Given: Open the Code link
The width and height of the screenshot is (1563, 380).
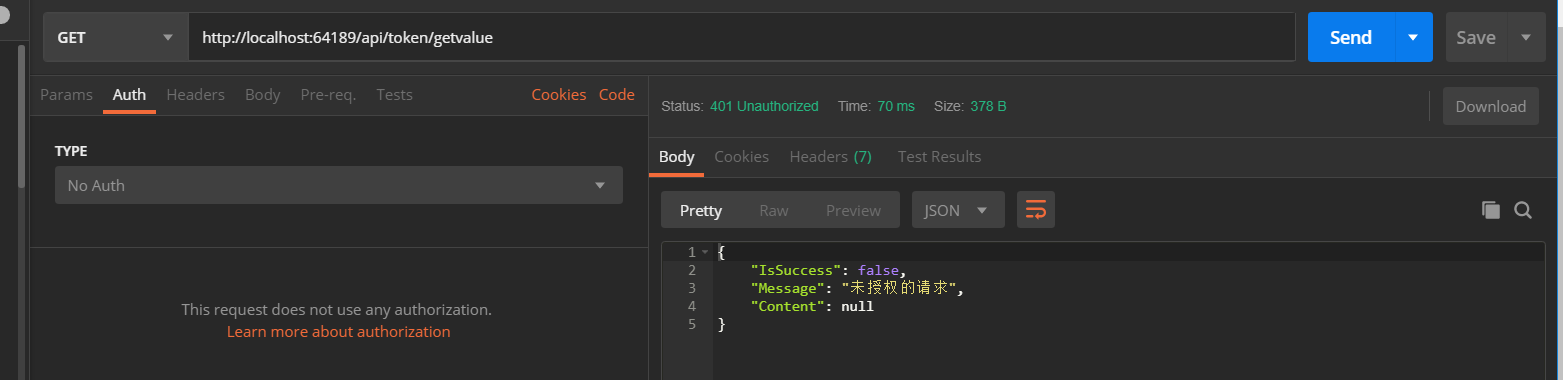Looking at the screenshot, I should (617, 94).
